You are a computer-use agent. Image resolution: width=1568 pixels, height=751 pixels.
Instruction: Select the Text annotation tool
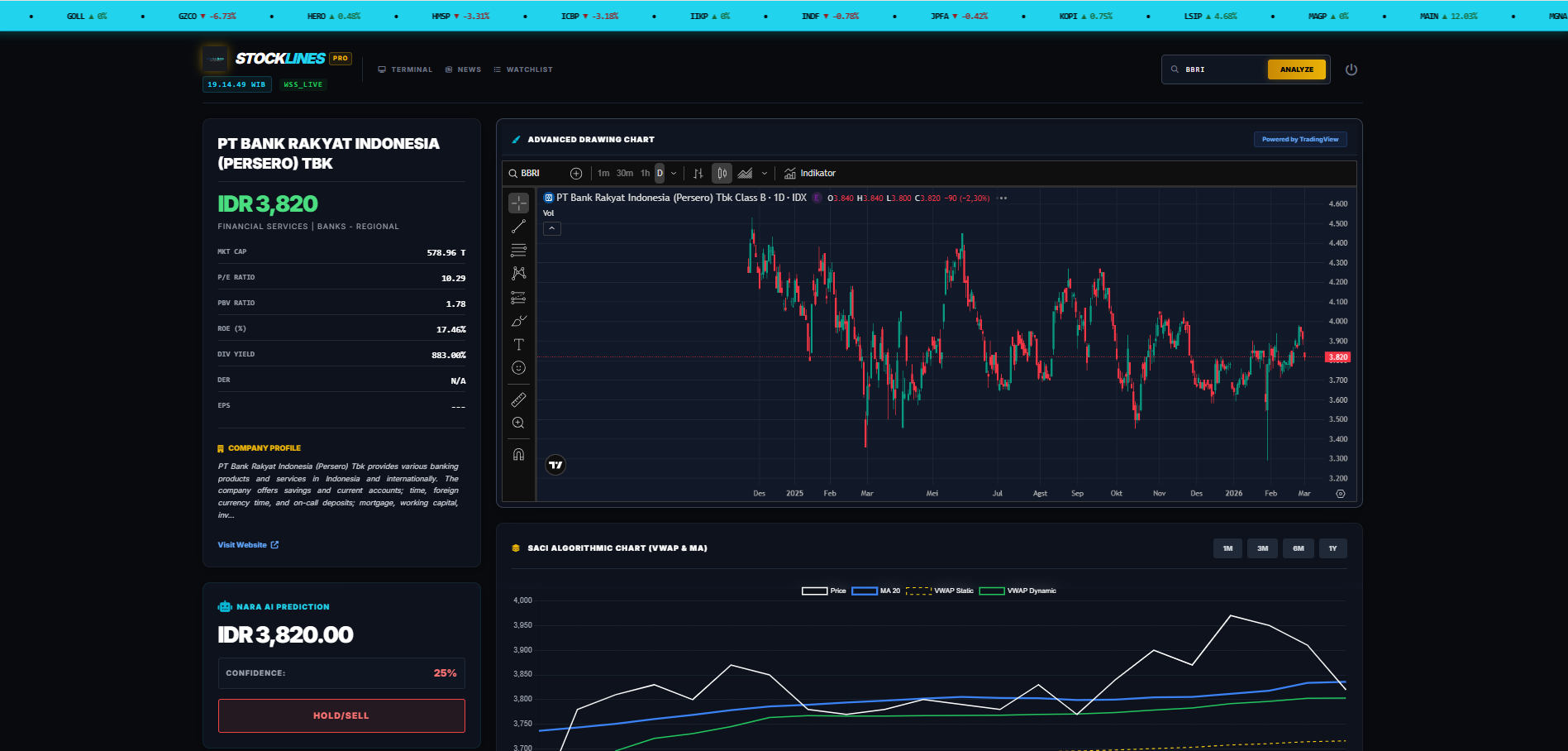(518, 344)
